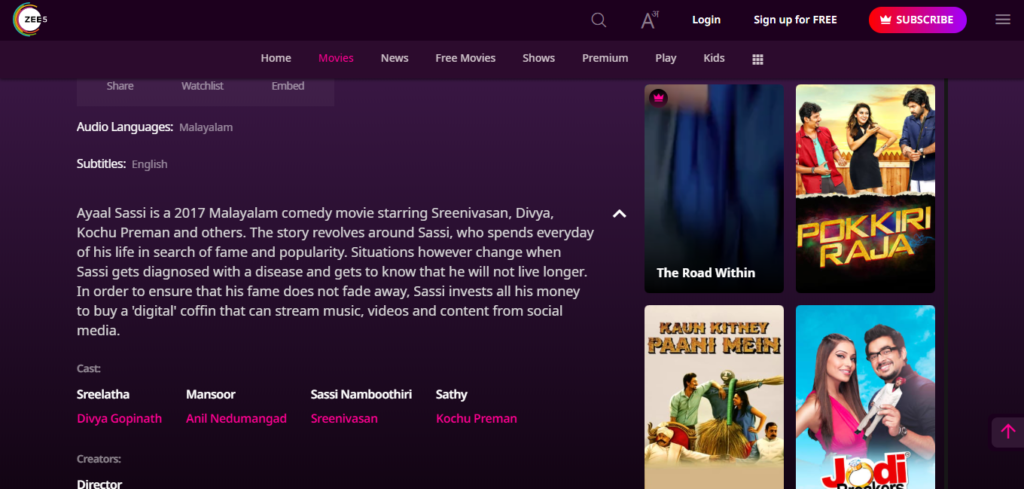Click the scroll-to-top arrow button

click(x=1008, y=432)
